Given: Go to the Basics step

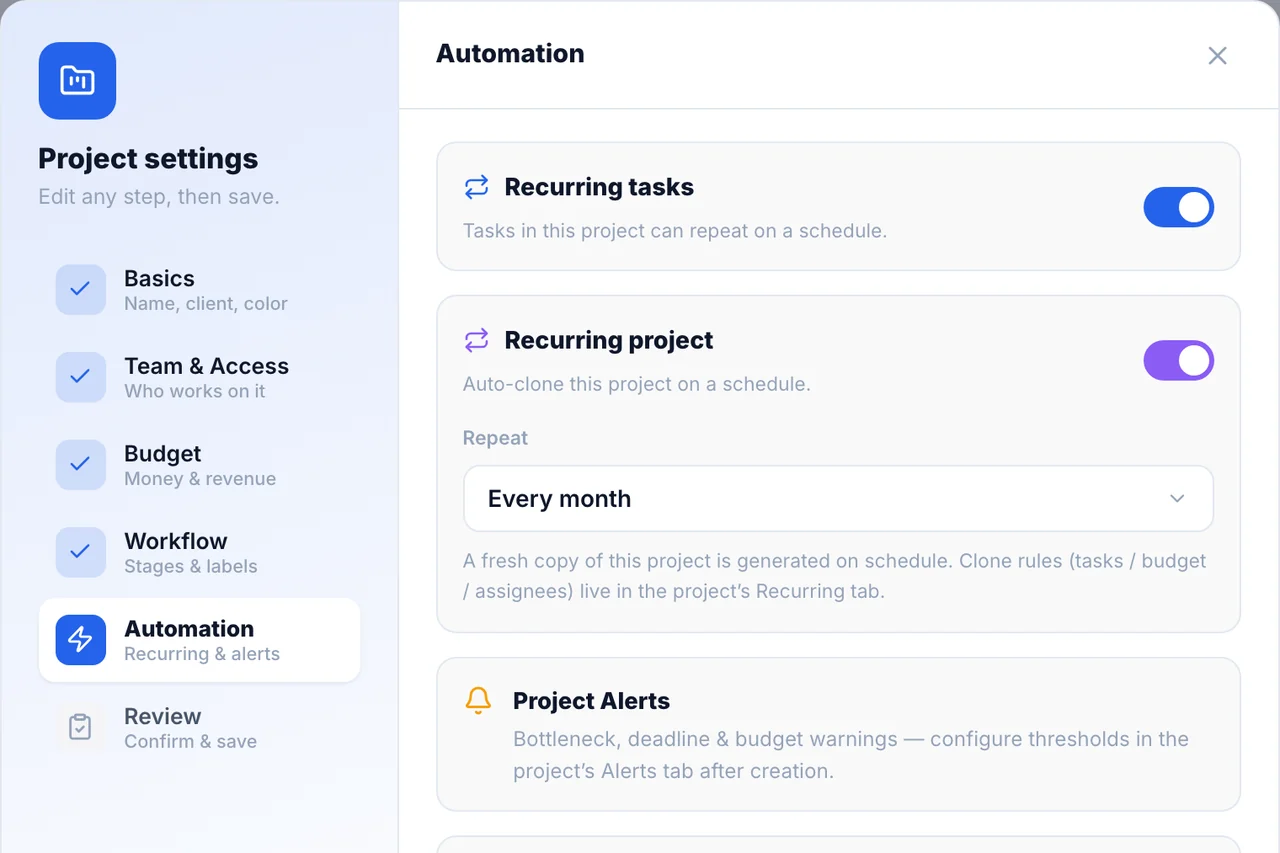Looking at the screenshot, I should click(x=199, y=290).
